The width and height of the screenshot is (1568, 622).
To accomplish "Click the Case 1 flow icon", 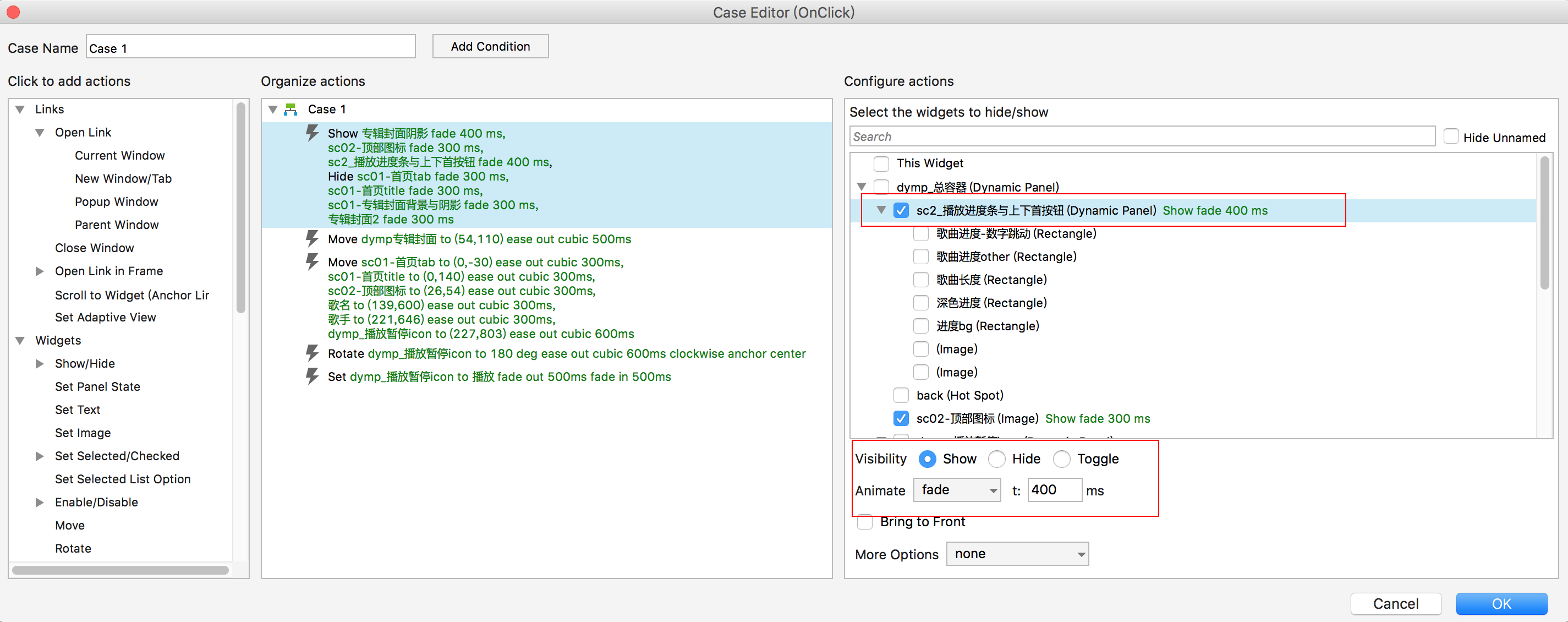I will [291, 109].
